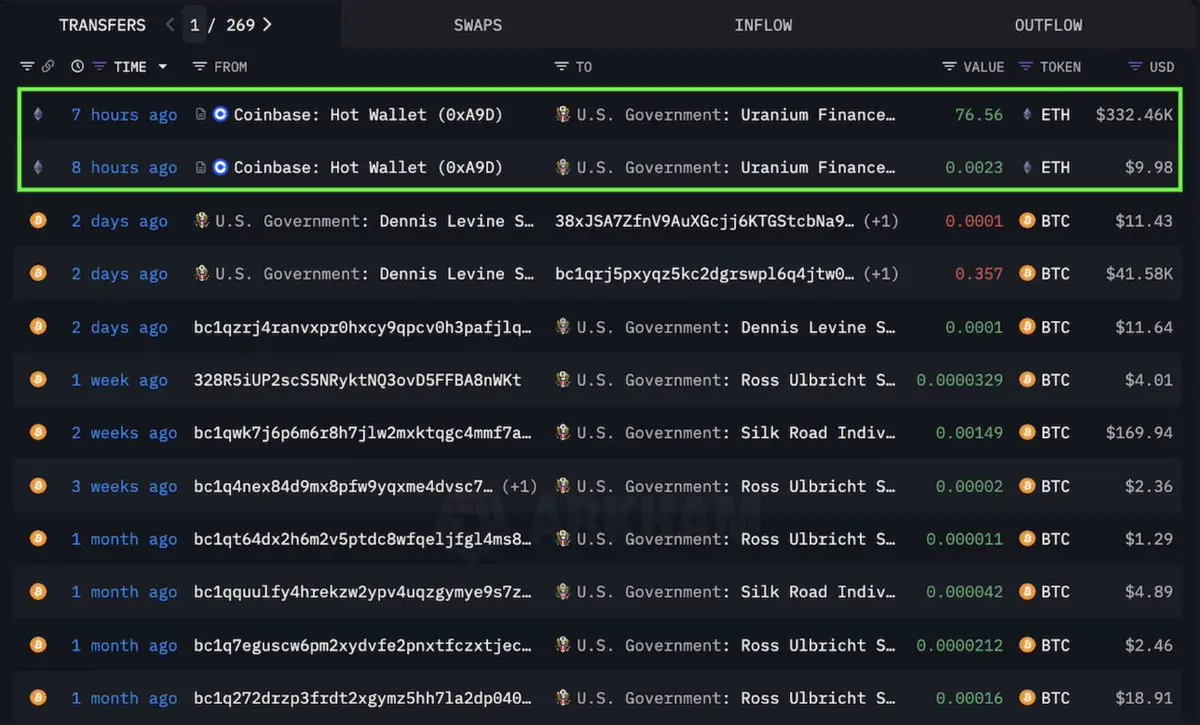Viewport: 1200px width, 725px height.
Task: Click BTC token icon on $4.01 row
Action: [x=1027, y=380]
